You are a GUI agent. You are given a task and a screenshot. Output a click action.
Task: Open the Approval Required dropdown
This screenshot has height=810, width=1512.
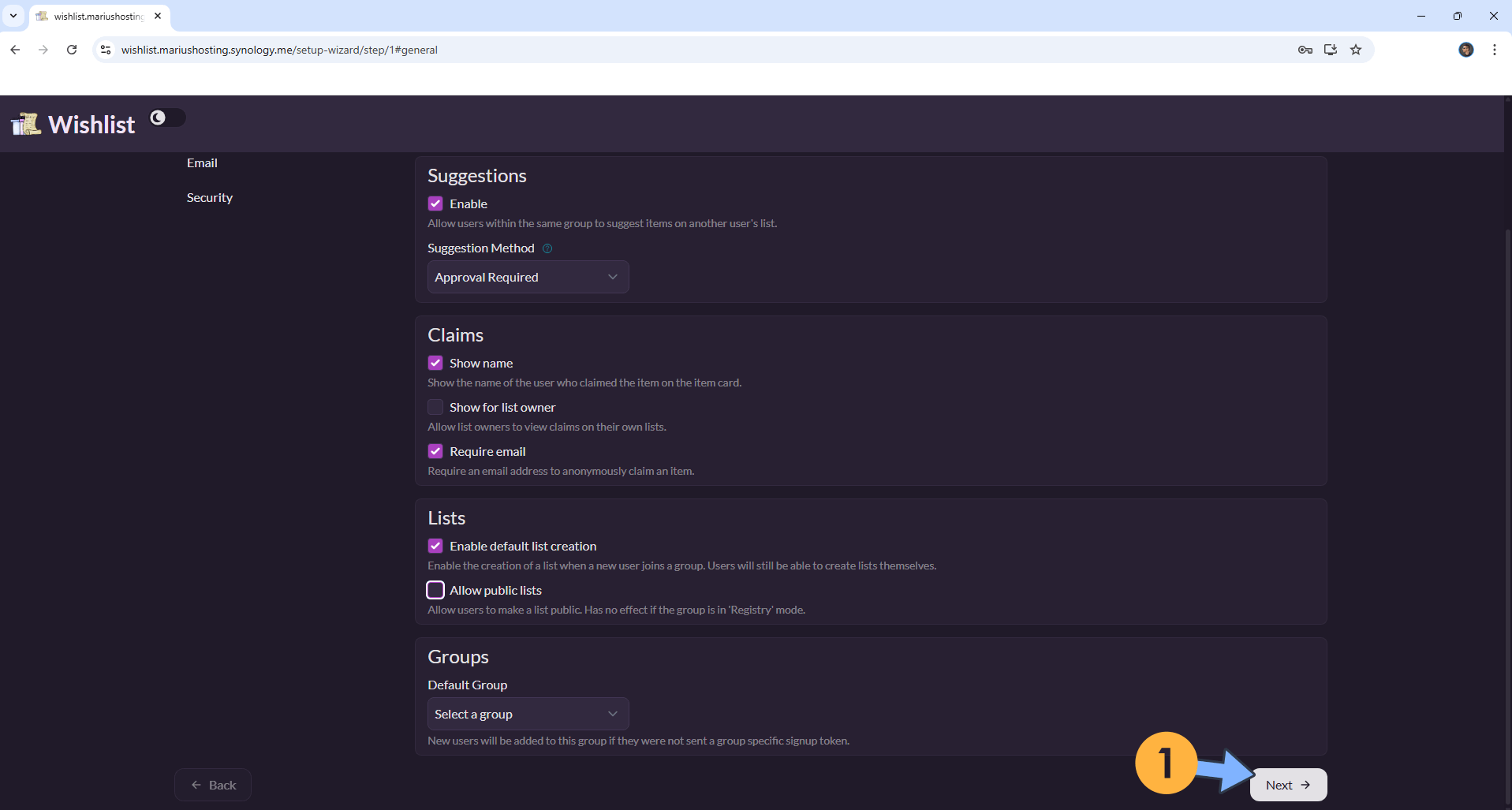pyautogui.click(x=528, y=277)
